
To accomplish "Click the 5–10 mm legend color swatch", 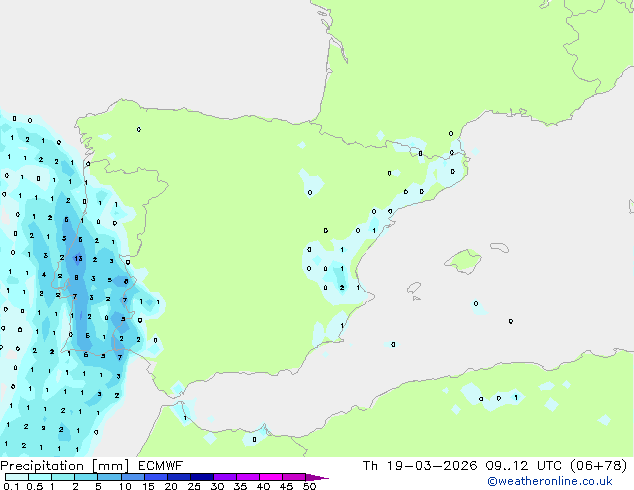I will click(x=109, y=477).
